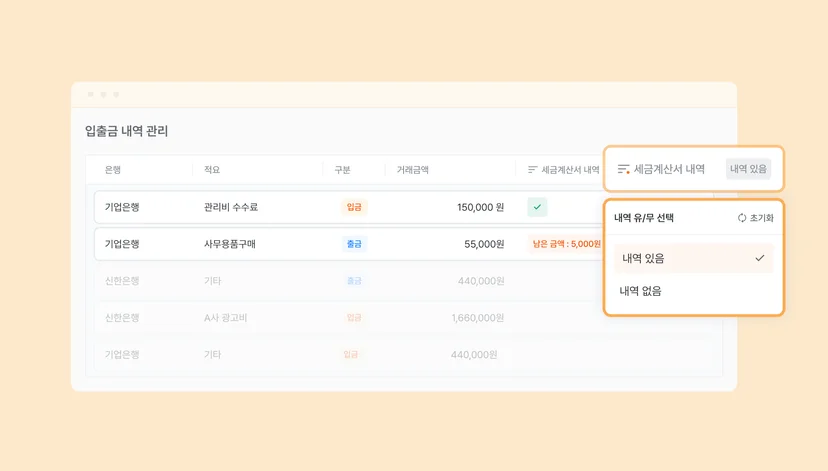The height and width of the screenshot is (471, 828).
Task: Click the checkmark on 내역 있음 option
Action: coord(759,258)
